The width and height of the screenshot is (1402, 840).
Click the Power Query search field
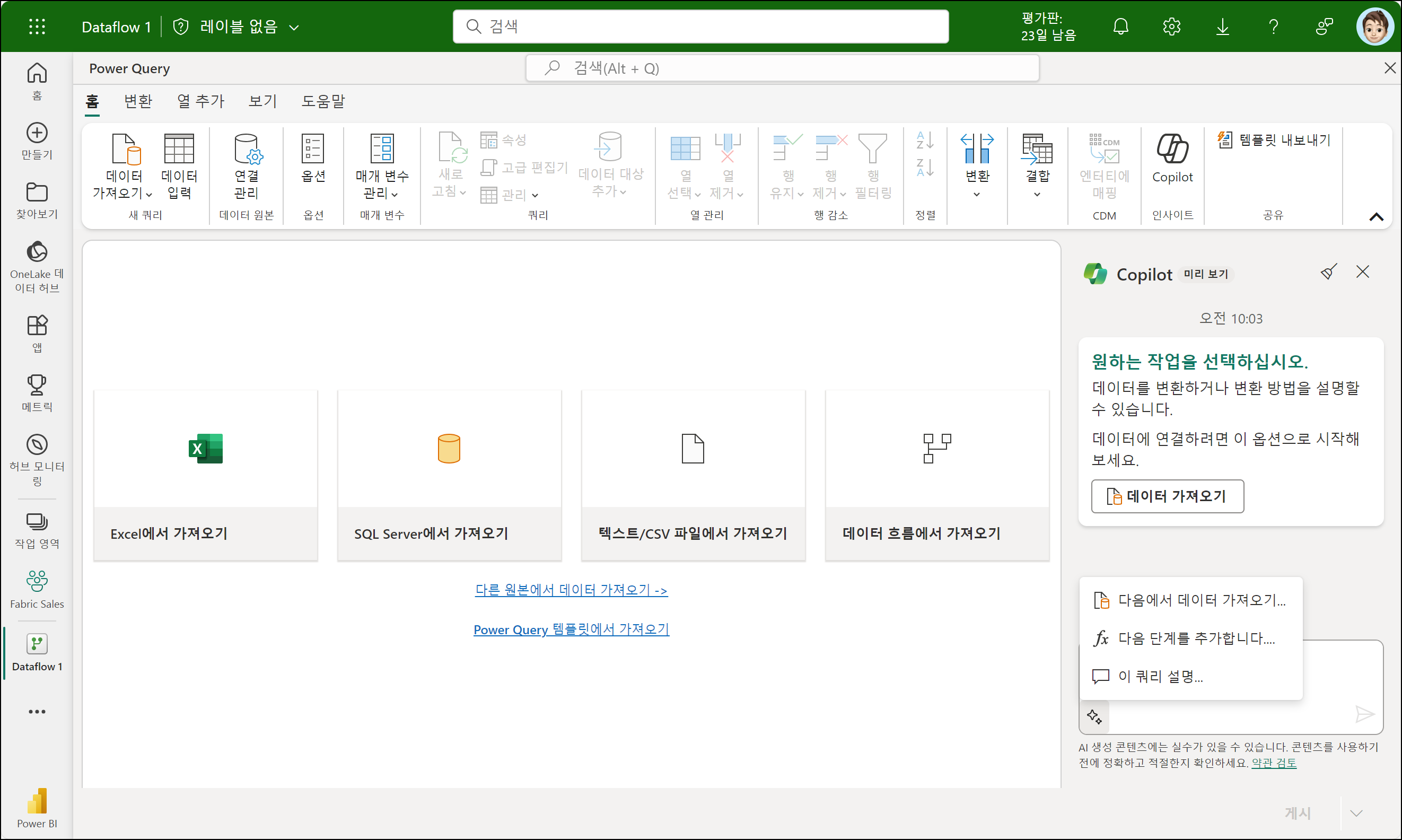[782, 68]
